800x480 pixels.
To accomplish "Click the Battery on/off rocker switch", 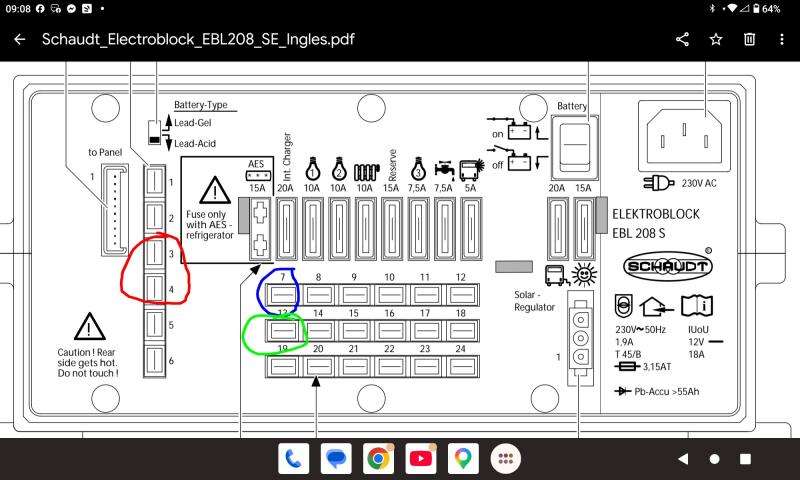I will coord(575,146).
